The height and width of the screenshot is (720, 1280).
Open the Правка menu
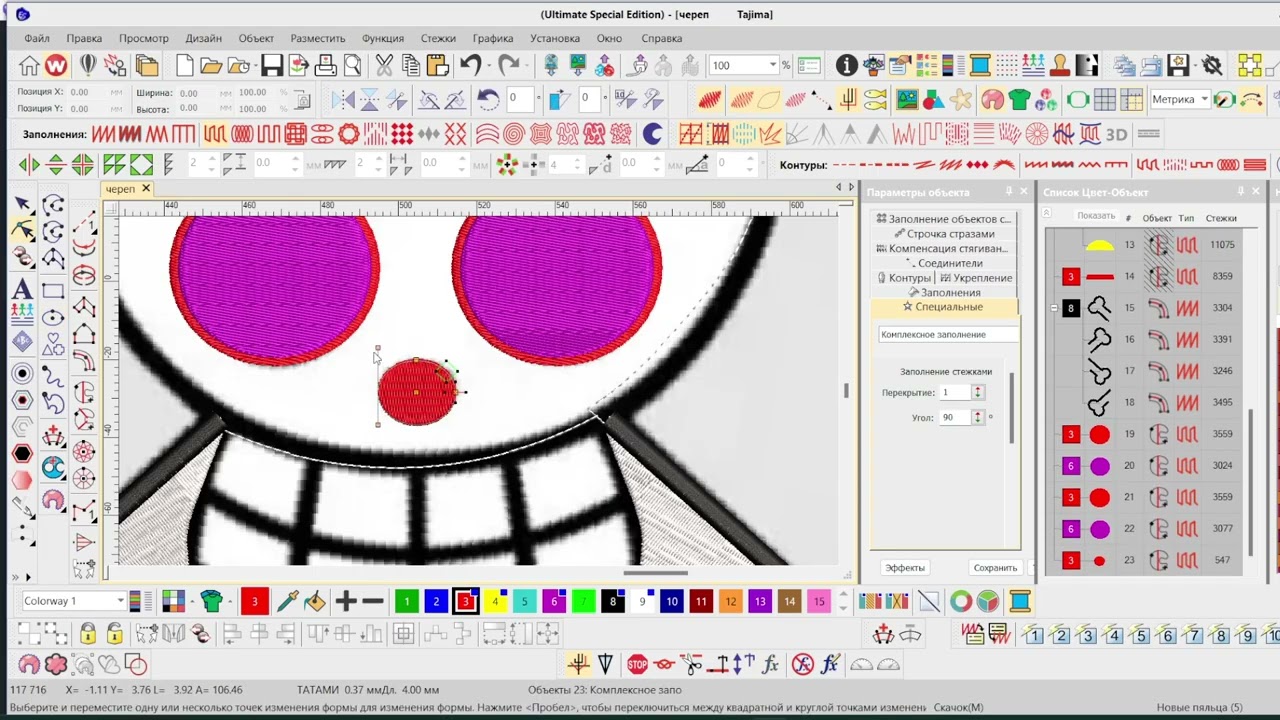click(x=84, y=38)
